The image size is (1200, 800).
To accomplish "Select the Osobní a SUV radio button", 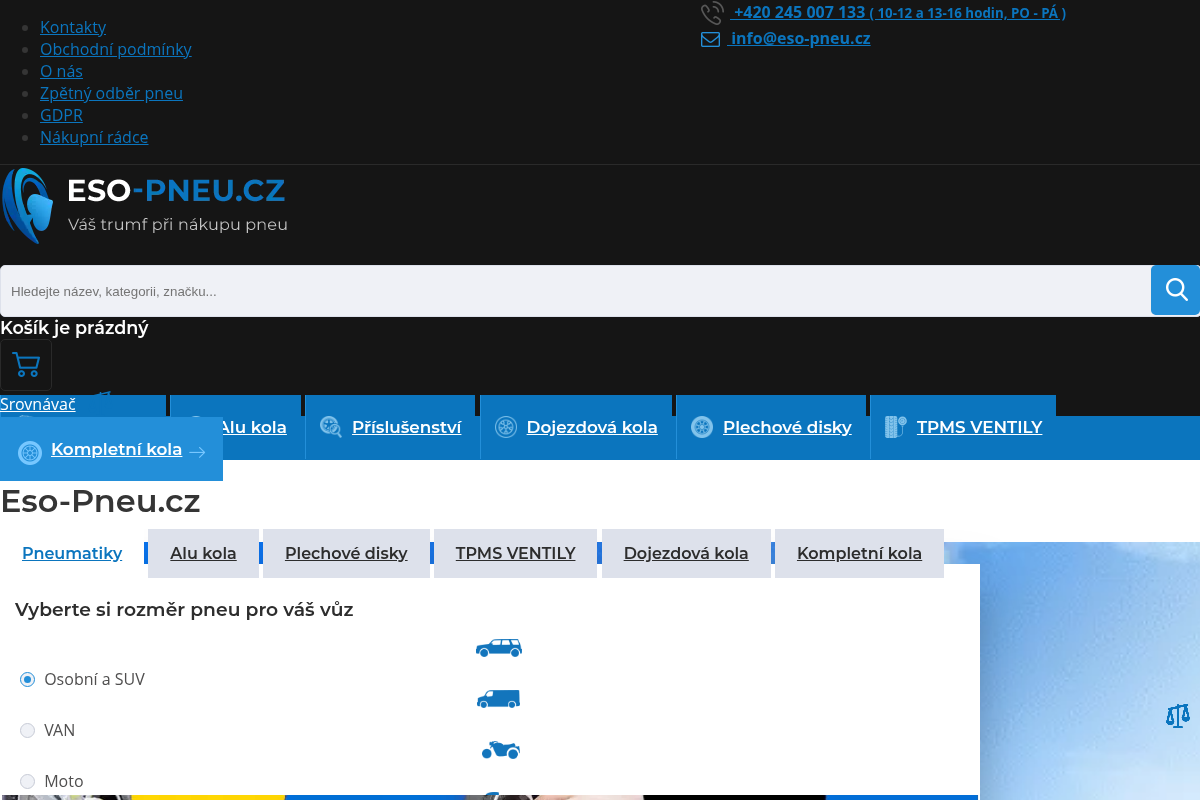I will (28, 679).
